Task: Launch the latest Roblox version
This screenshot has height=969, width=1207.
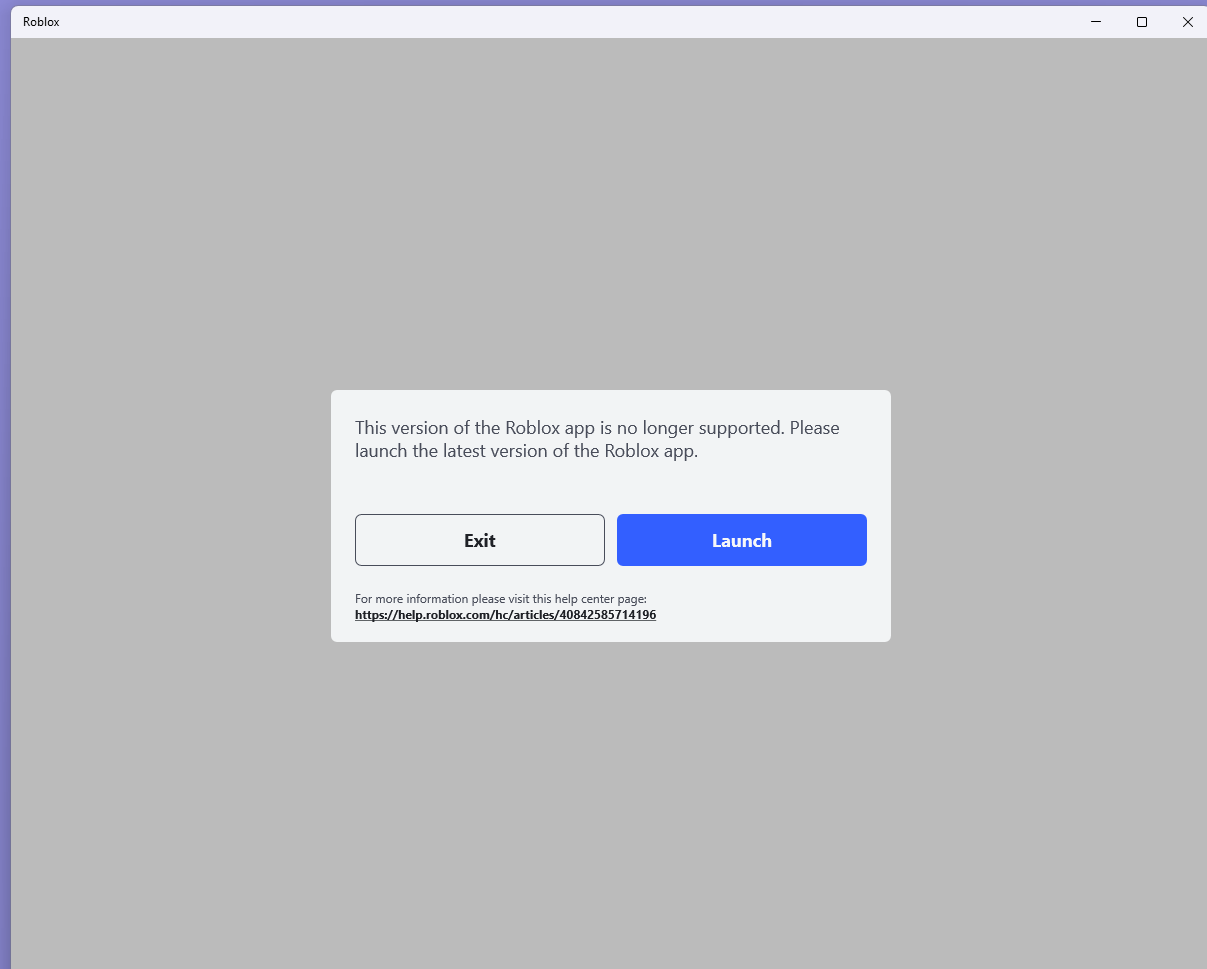Action: point(741,540)
